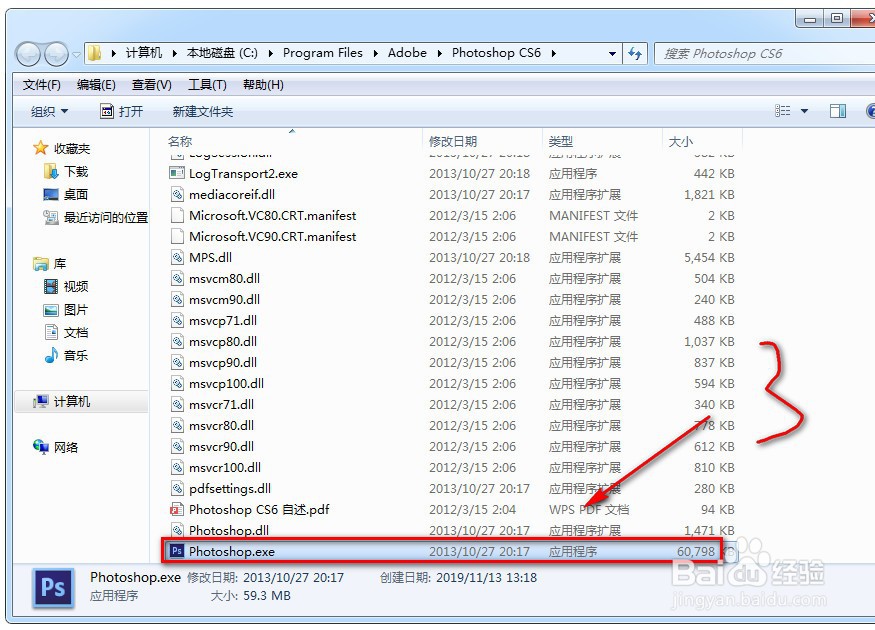The height and width of the screenshot is (630, 875).
Task: Select Program Files in the breadcrumb
Action: pyautogui.click(x=323, y=53)
